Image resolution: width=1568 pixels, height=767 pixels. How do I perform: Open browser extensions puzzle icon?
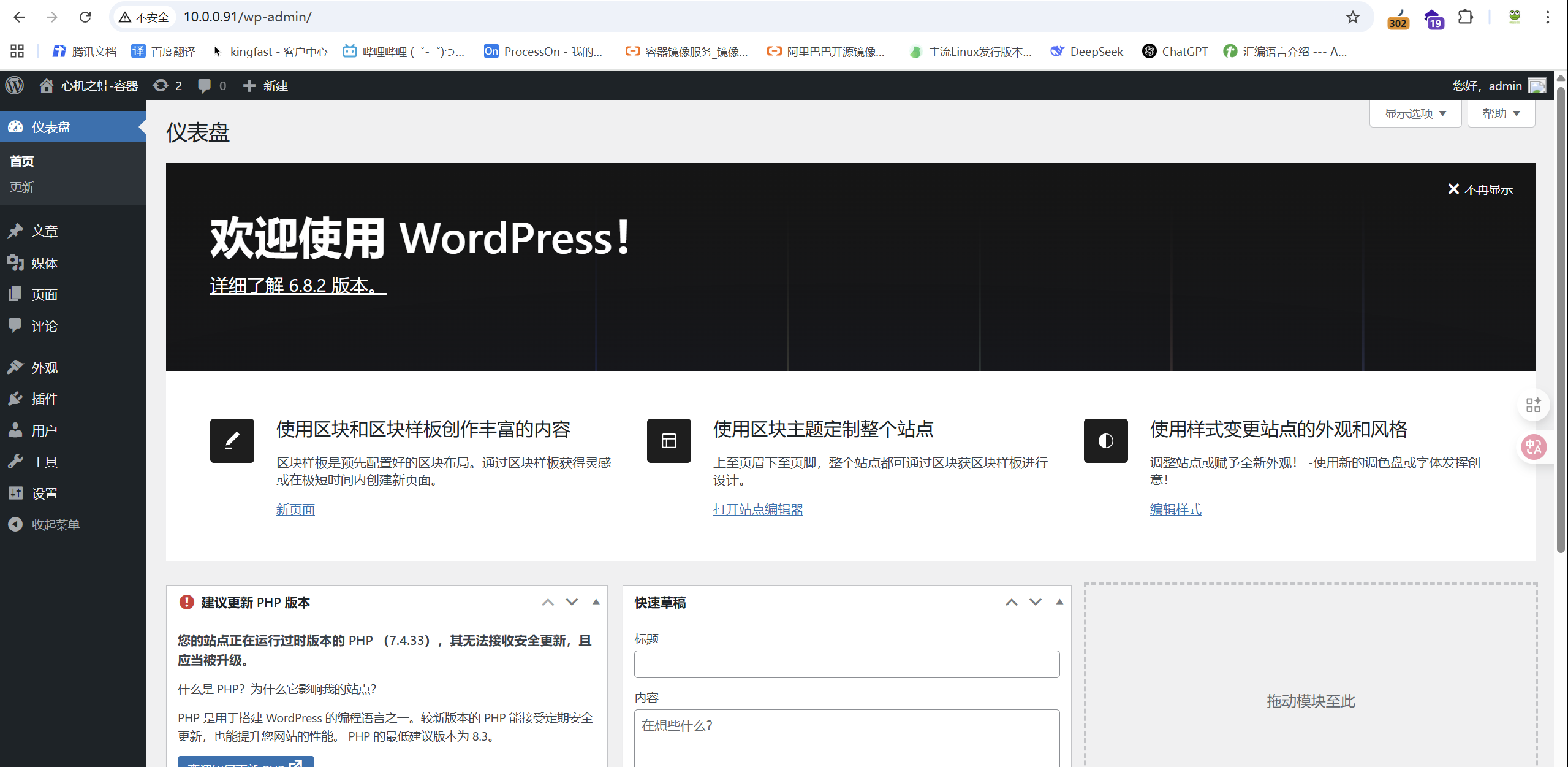pos(1465,17)
